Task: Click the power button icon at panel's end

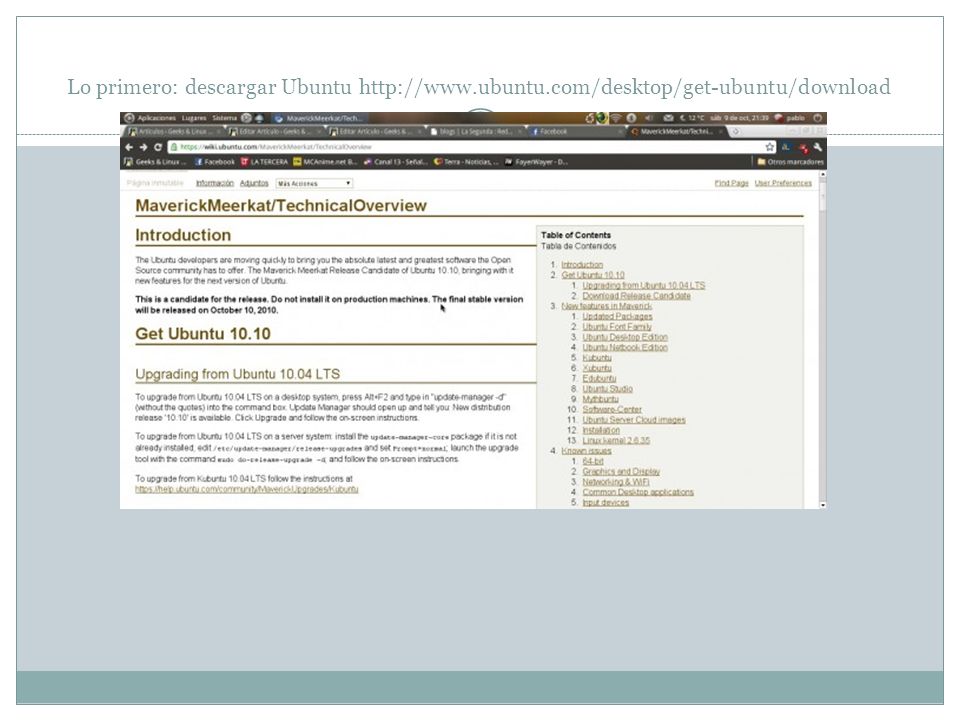Action: [817, 118]
